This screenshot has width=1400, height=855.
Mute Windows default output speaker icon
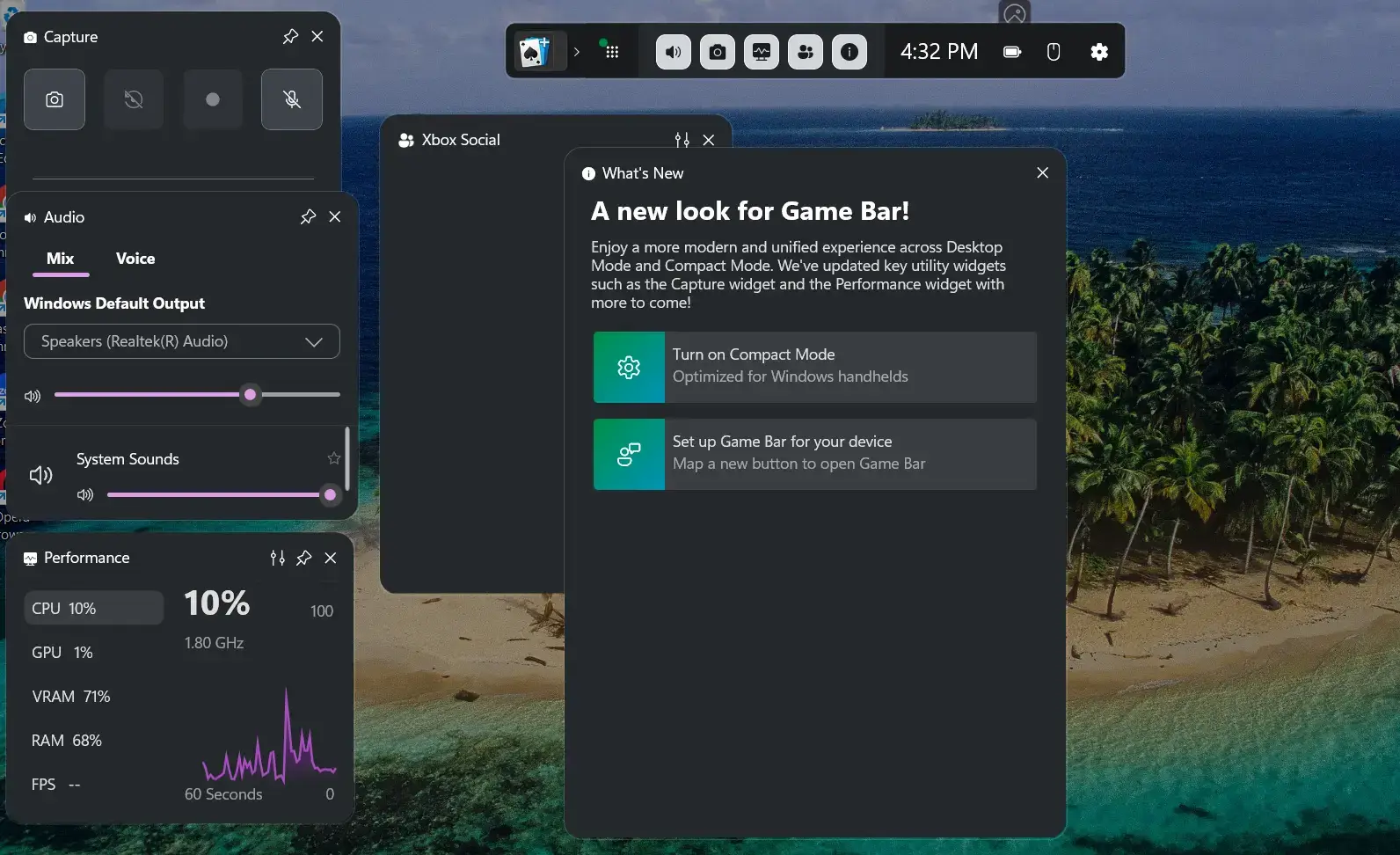[33, 396]
